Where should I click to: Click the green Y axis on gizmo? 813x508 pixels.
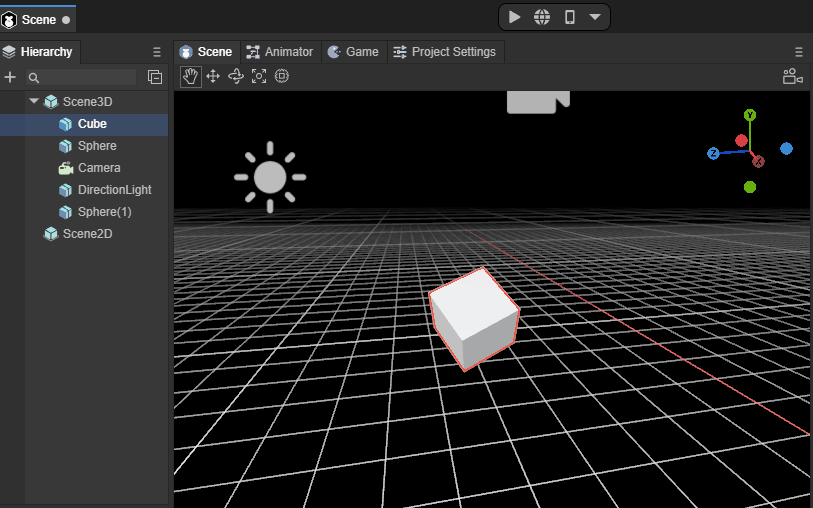750,116
